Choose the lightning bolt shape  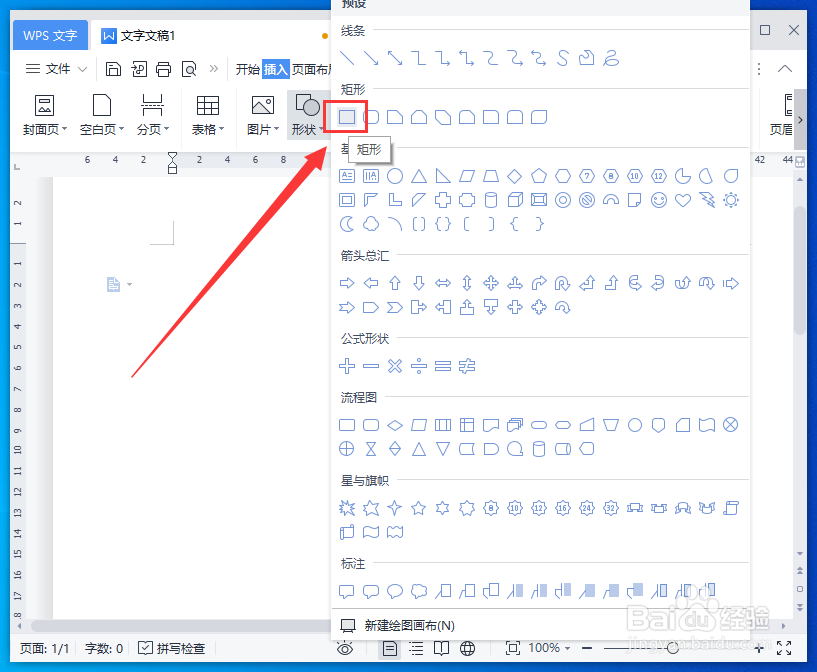point(707,200)
